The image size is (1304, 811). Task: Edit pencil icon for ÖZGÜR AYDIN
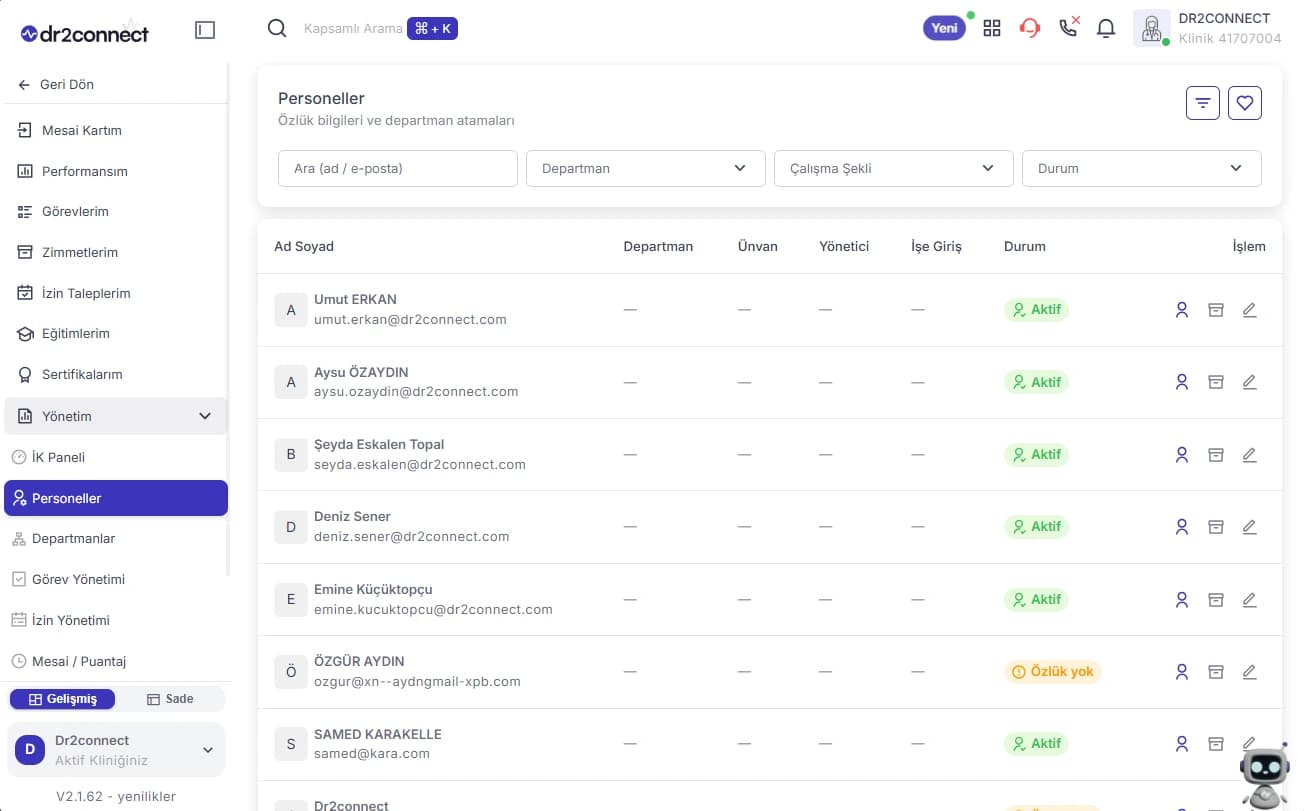[1249, 672]
